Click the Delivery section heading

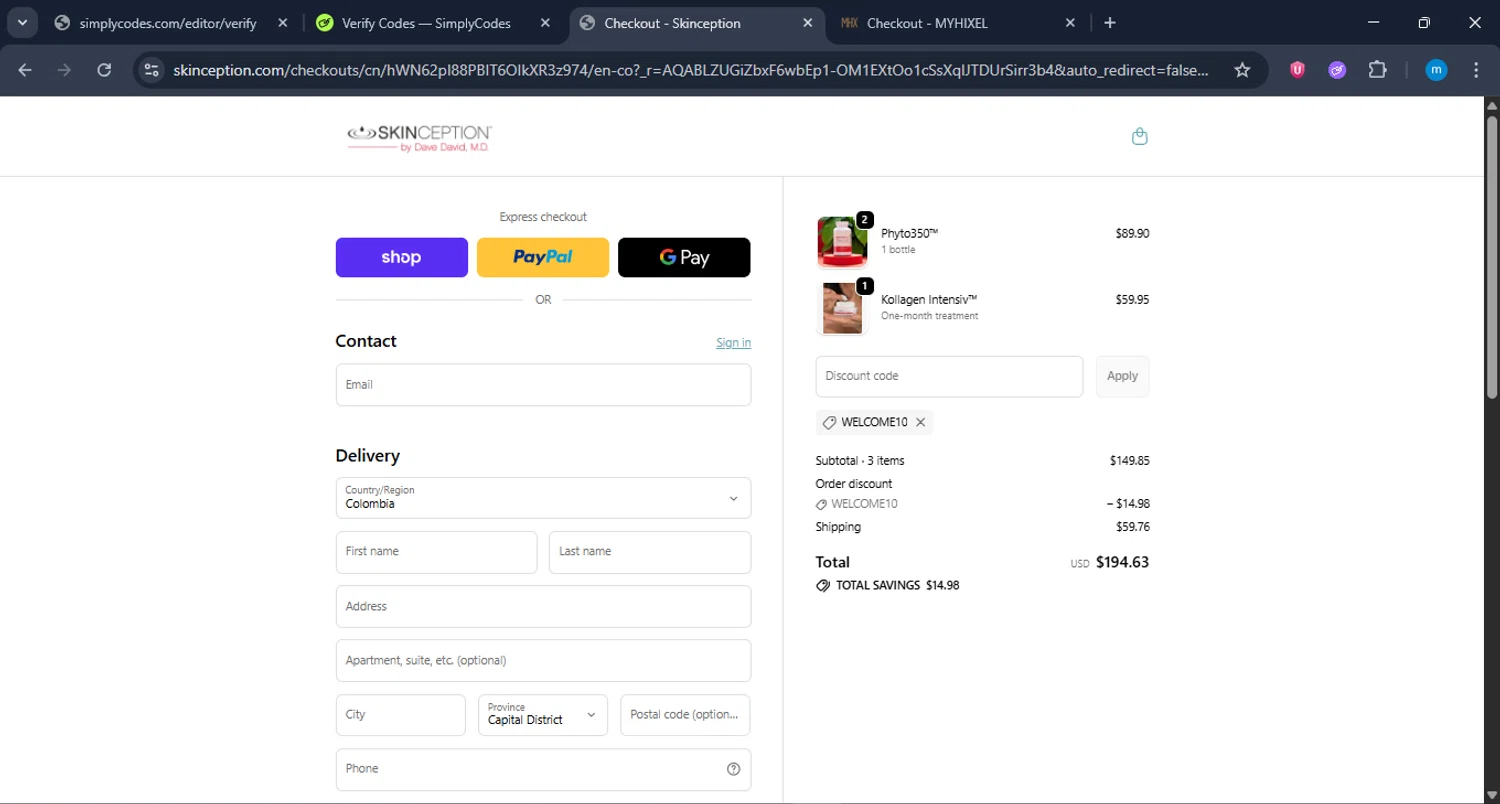pyautogui.click(x=367, y=456)
